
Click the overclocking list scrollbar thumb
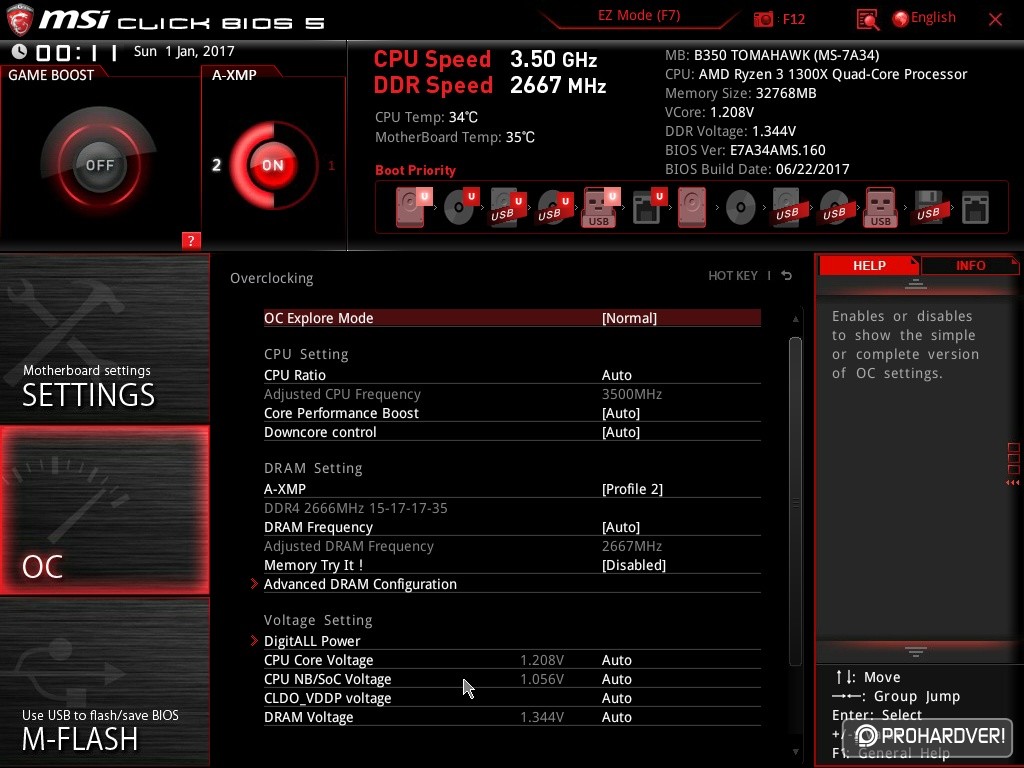coord(795,501)
